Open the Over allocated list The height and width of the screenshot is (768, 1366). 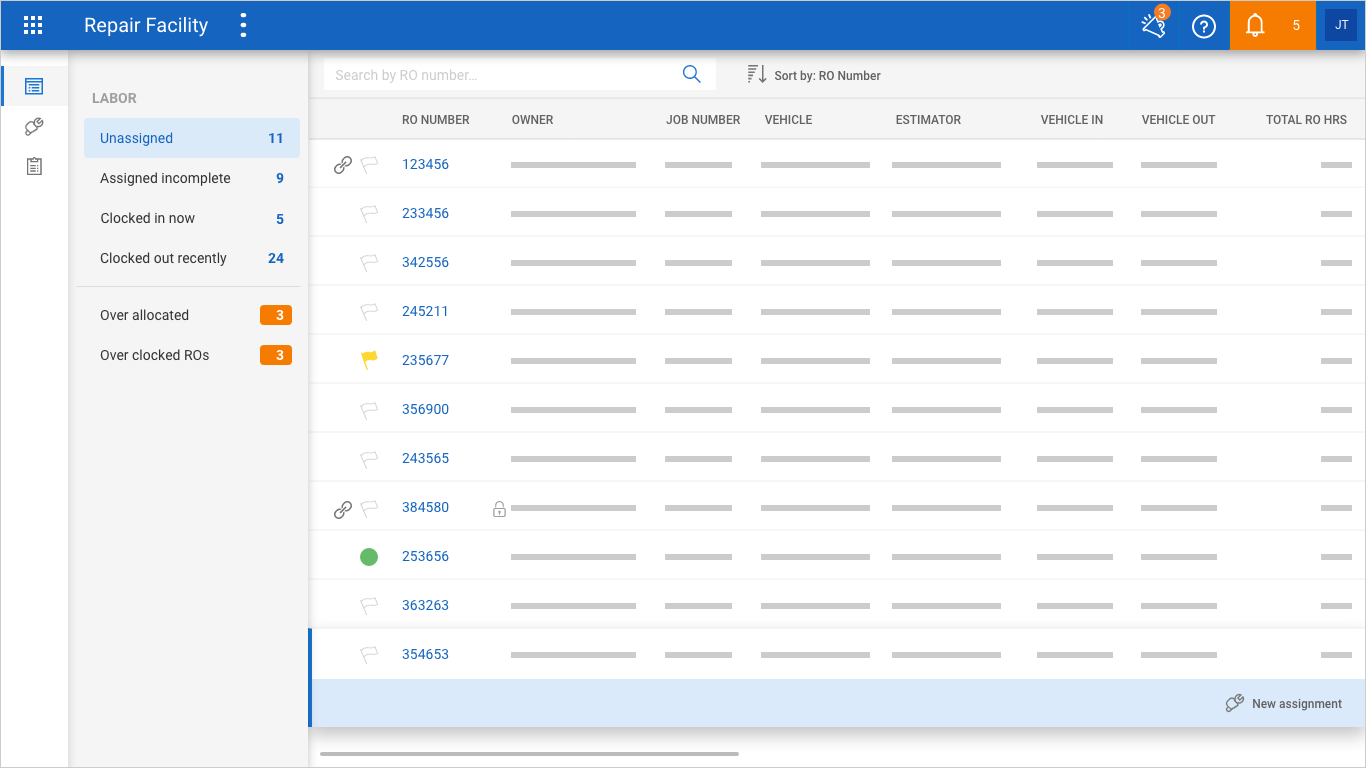(191, 315)
